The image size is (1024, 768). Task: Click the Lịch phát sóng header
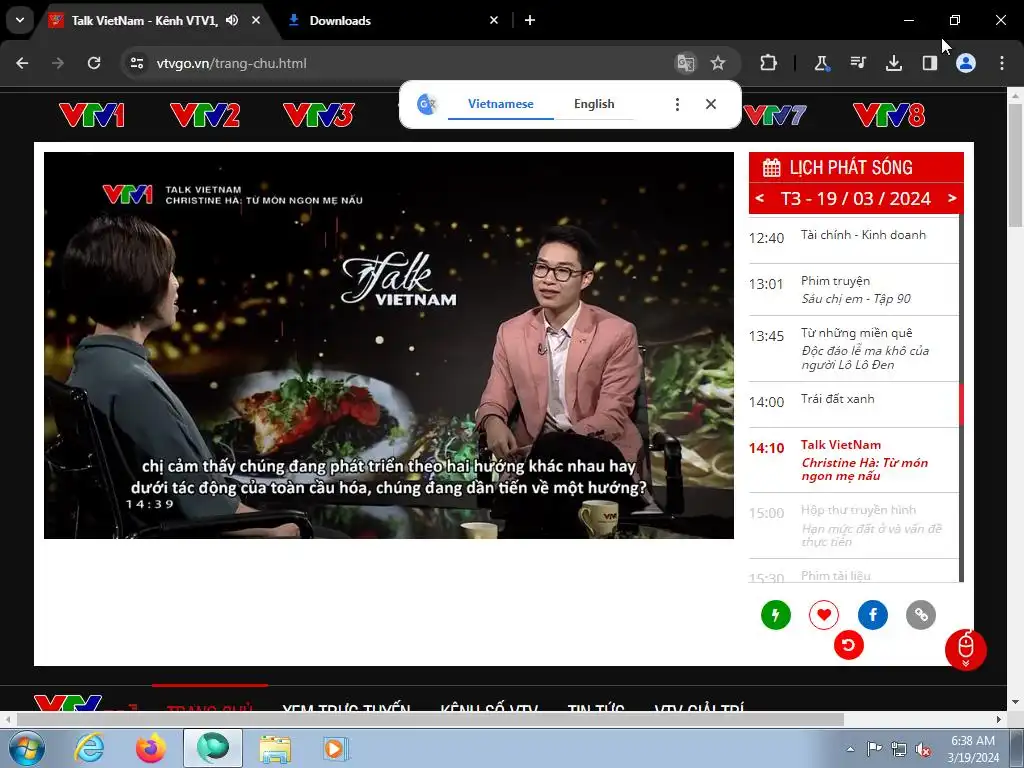click(856, 167)
